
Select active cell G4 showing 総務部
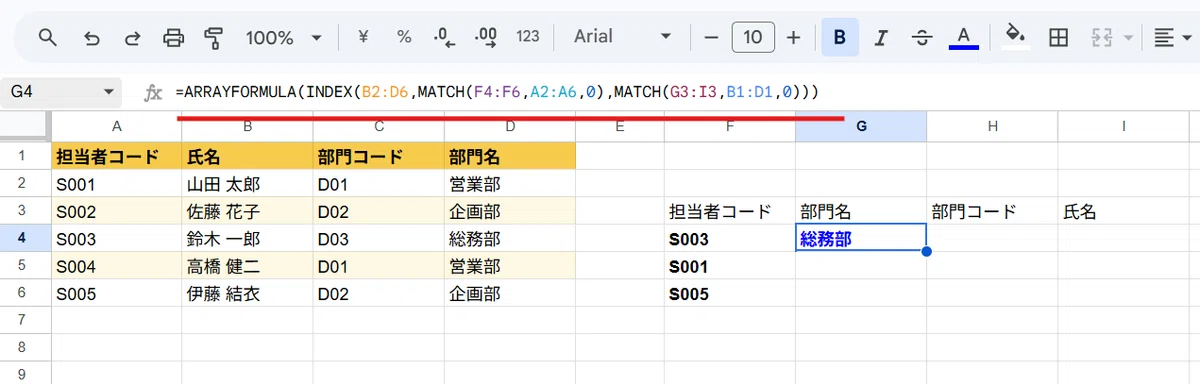[861, 238]
